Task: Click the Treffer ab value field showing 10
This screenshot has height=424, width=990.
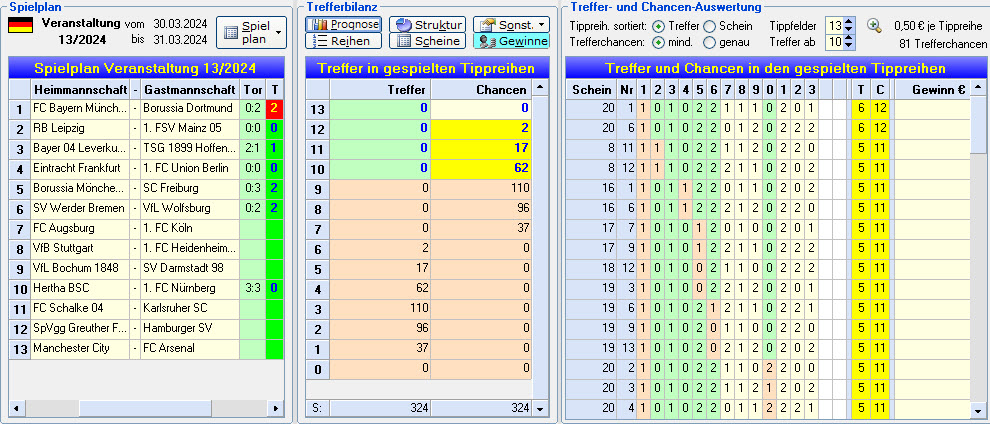Action: [835, 42]
